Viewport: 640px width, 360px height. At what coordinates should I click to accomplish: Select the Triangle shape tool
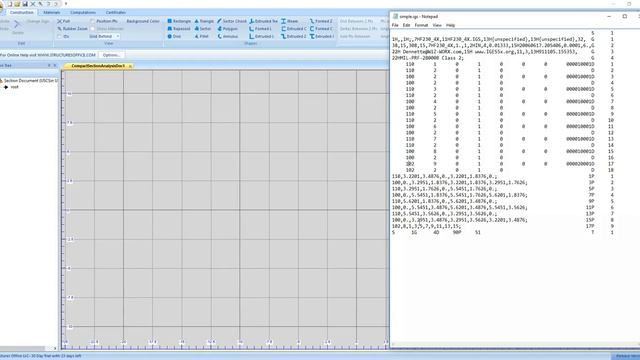tap(204, 21)
